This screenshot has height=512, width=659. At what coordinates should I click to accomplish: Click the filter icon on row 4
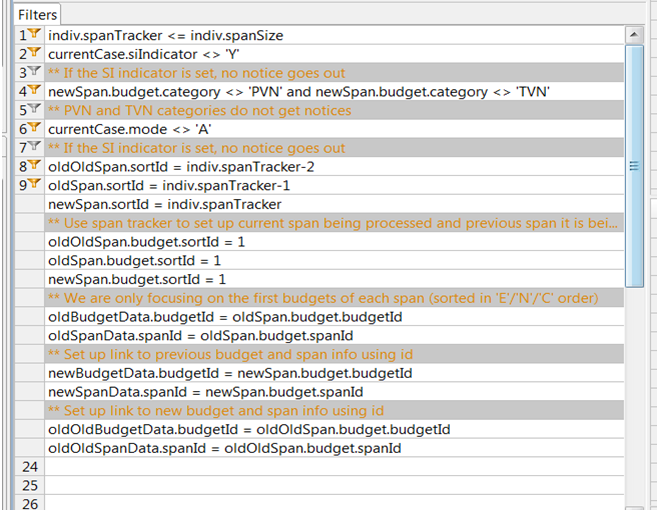pos(35,89)
